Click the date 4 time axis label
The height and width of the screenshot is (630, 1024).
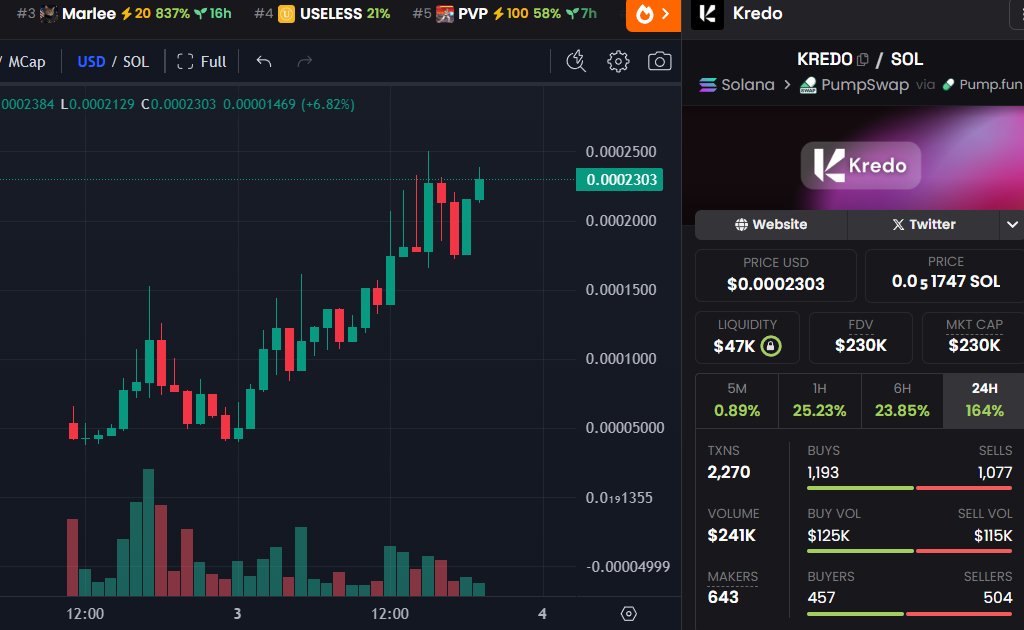click(x=542, y=614)
